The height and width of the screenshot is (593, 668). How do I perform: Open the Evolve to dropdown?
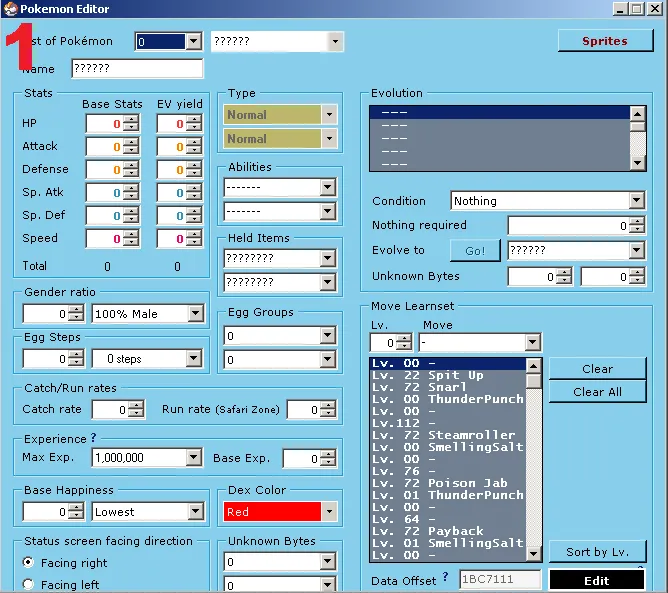(637, 250)
